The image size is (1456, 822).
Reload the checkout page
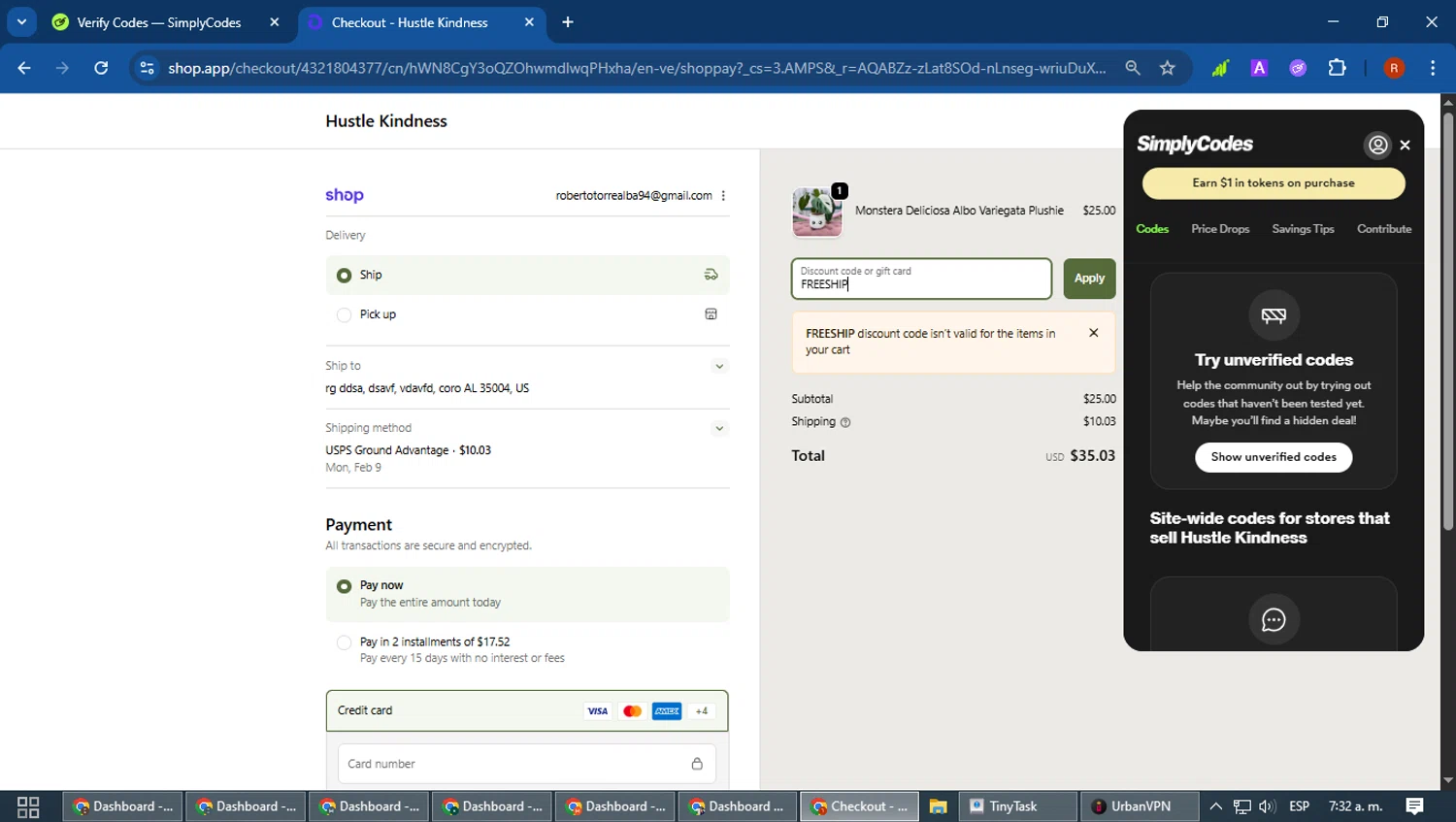tap(101, 68)
